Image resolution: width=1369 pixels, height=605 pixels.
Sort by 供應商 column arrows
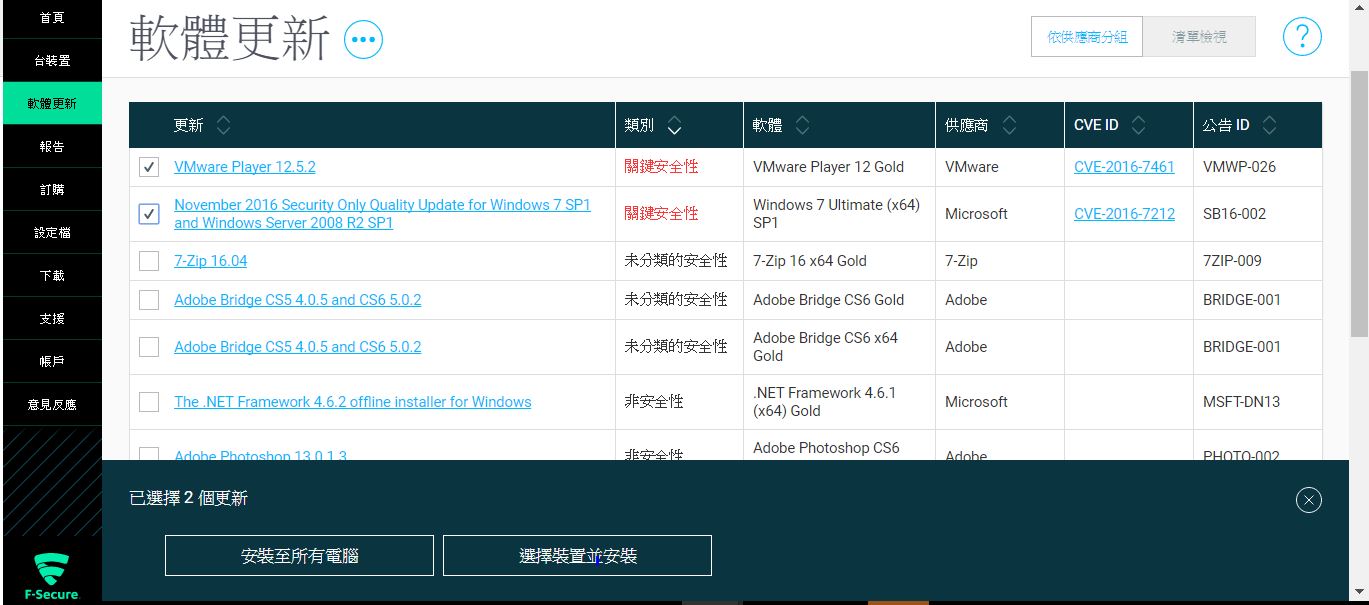click(x=1009, y=126)
